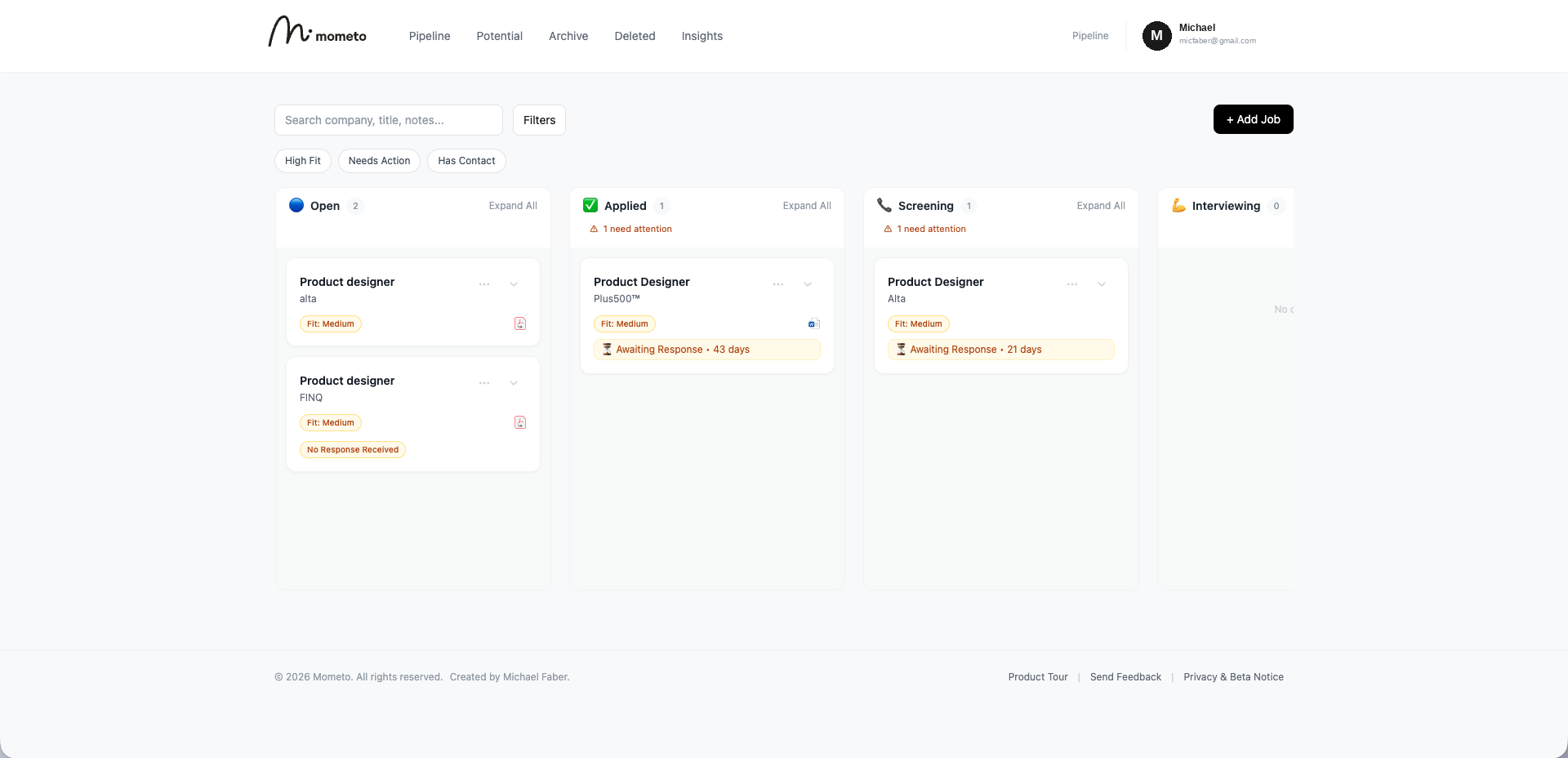The image size is (1568, 758).
Task: Click the Mometo logo
Action: tap(318, 33)
